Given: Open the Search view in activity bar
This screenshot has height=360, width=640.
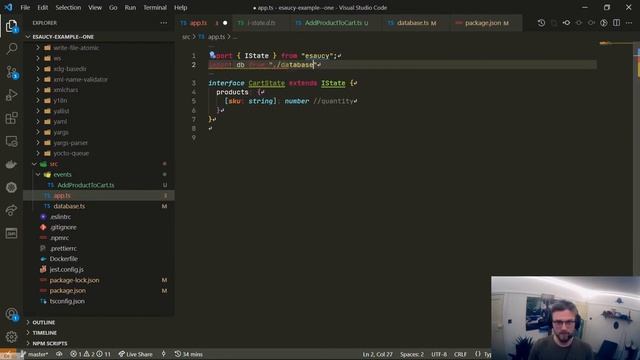Looking at the screenshot, I should 11,49.
